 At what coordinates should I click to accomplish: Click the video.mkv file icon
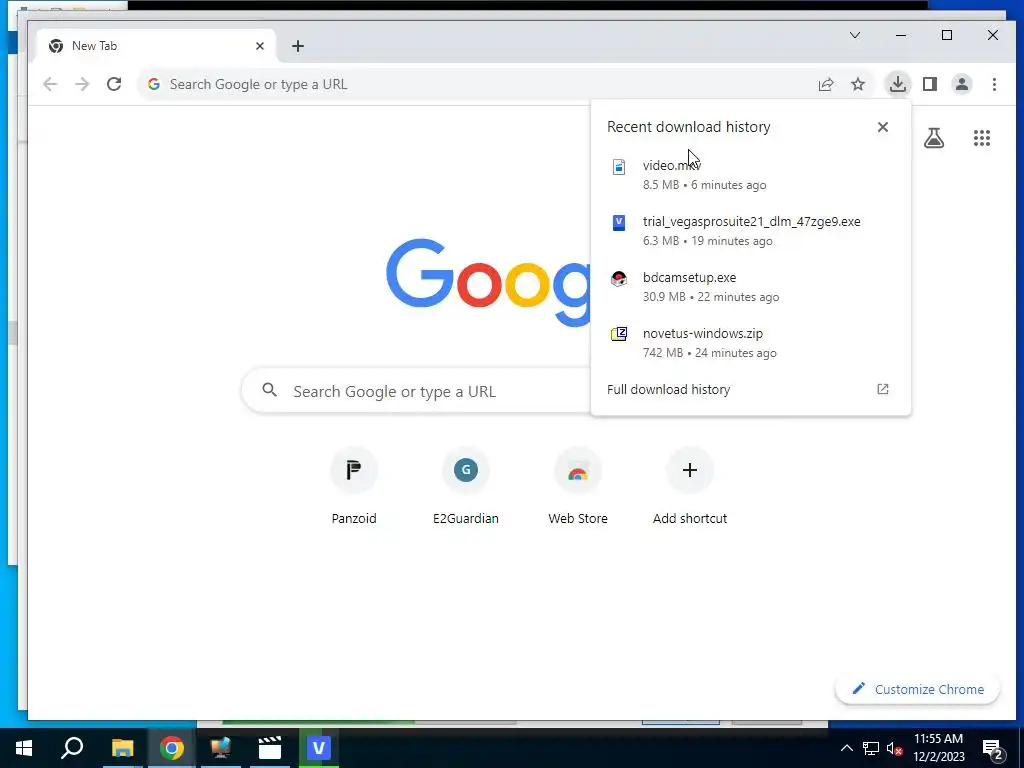(x=618, y=167)
